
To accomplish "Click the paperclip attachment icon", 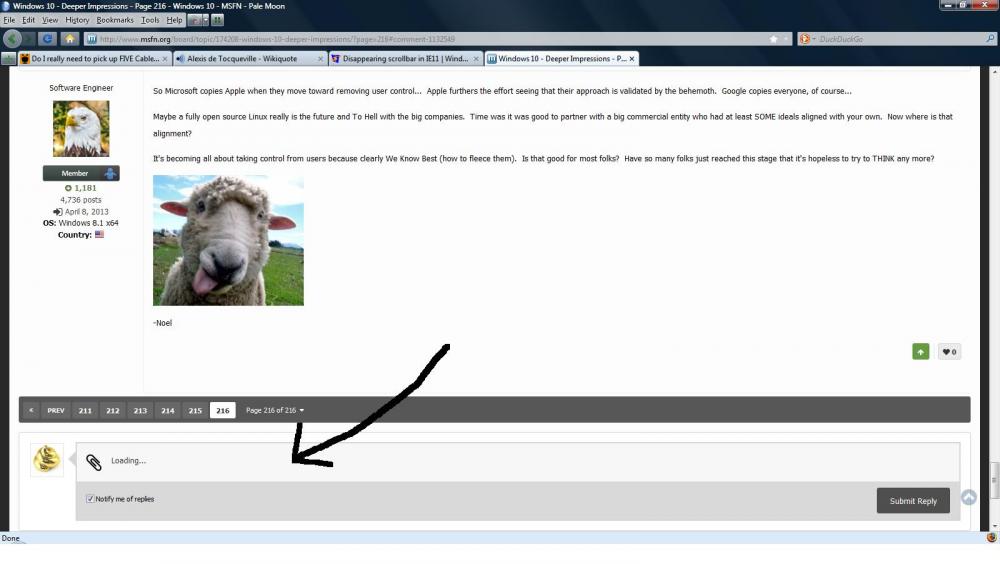I will (x=94, y=462).
